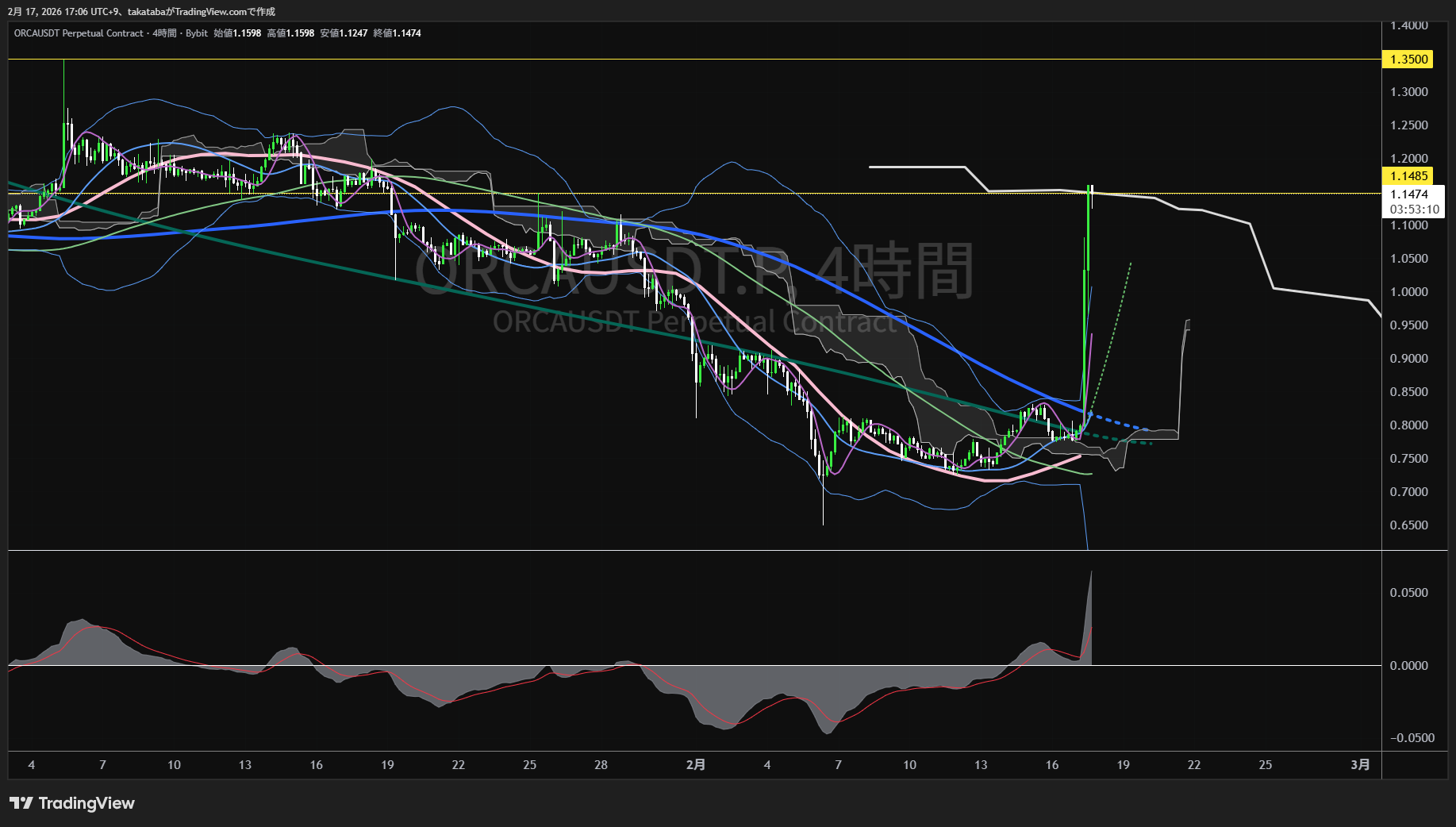Click the 03:53:10 candle countdown timer

point(1414,210)
